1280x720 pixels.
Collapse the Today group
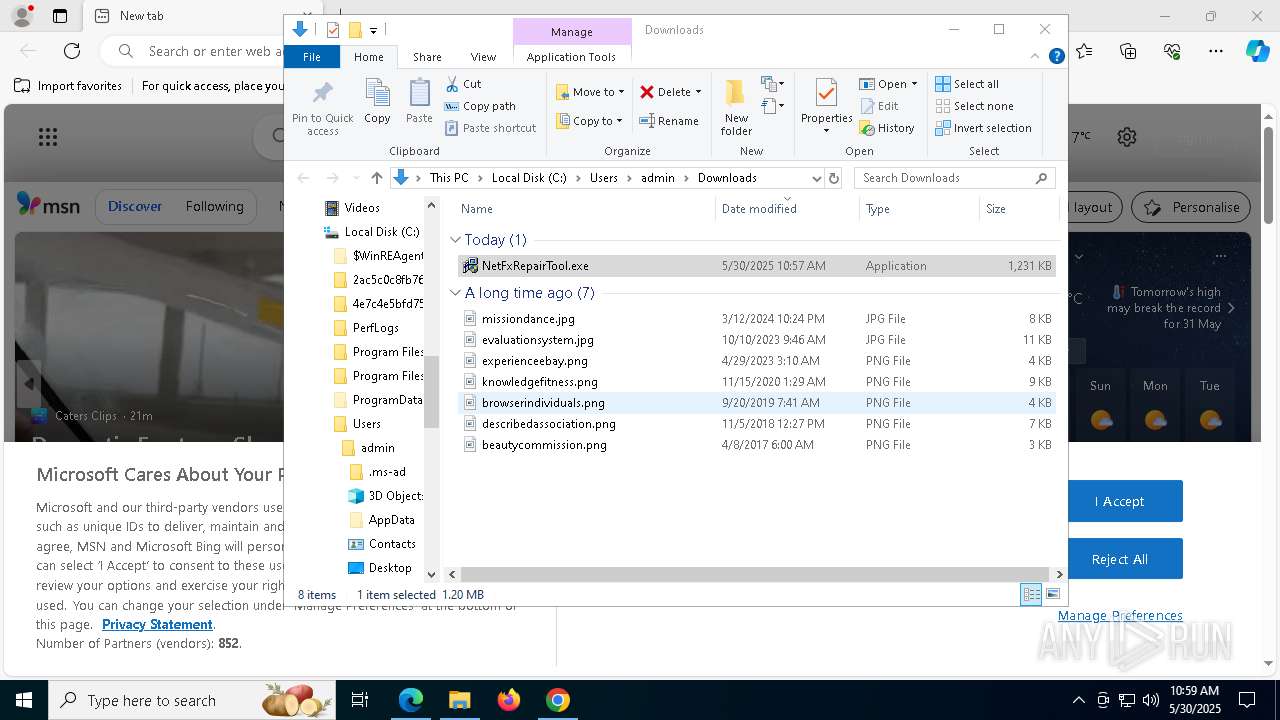point(455,240)
